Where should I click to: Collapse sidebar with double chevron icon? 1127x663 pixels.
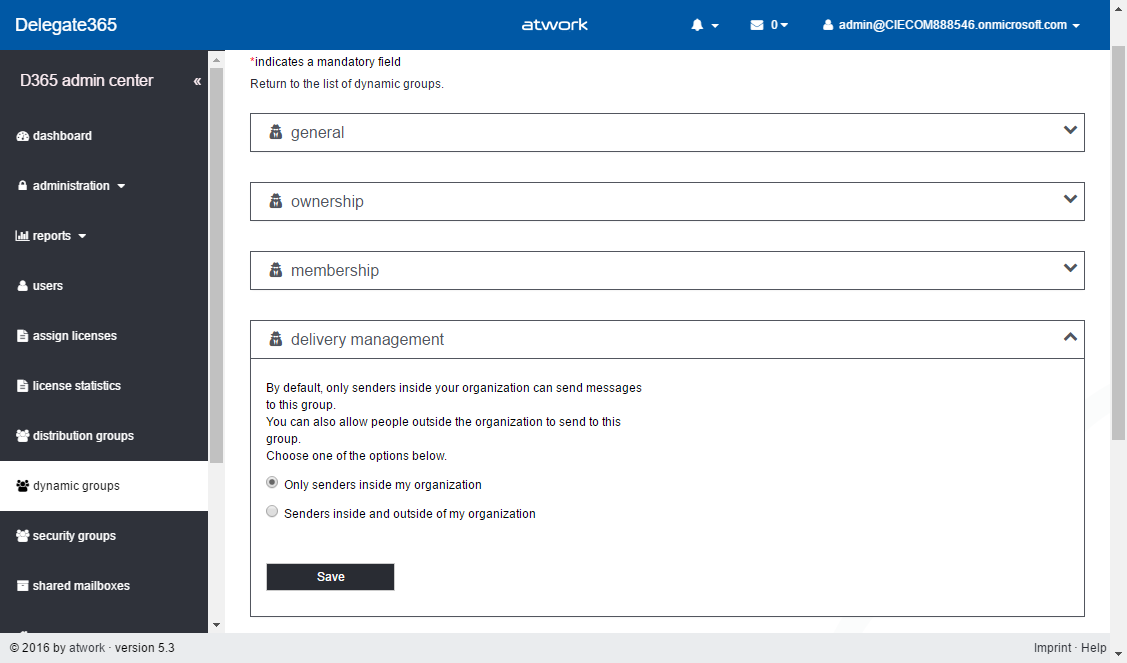(197, 81)
